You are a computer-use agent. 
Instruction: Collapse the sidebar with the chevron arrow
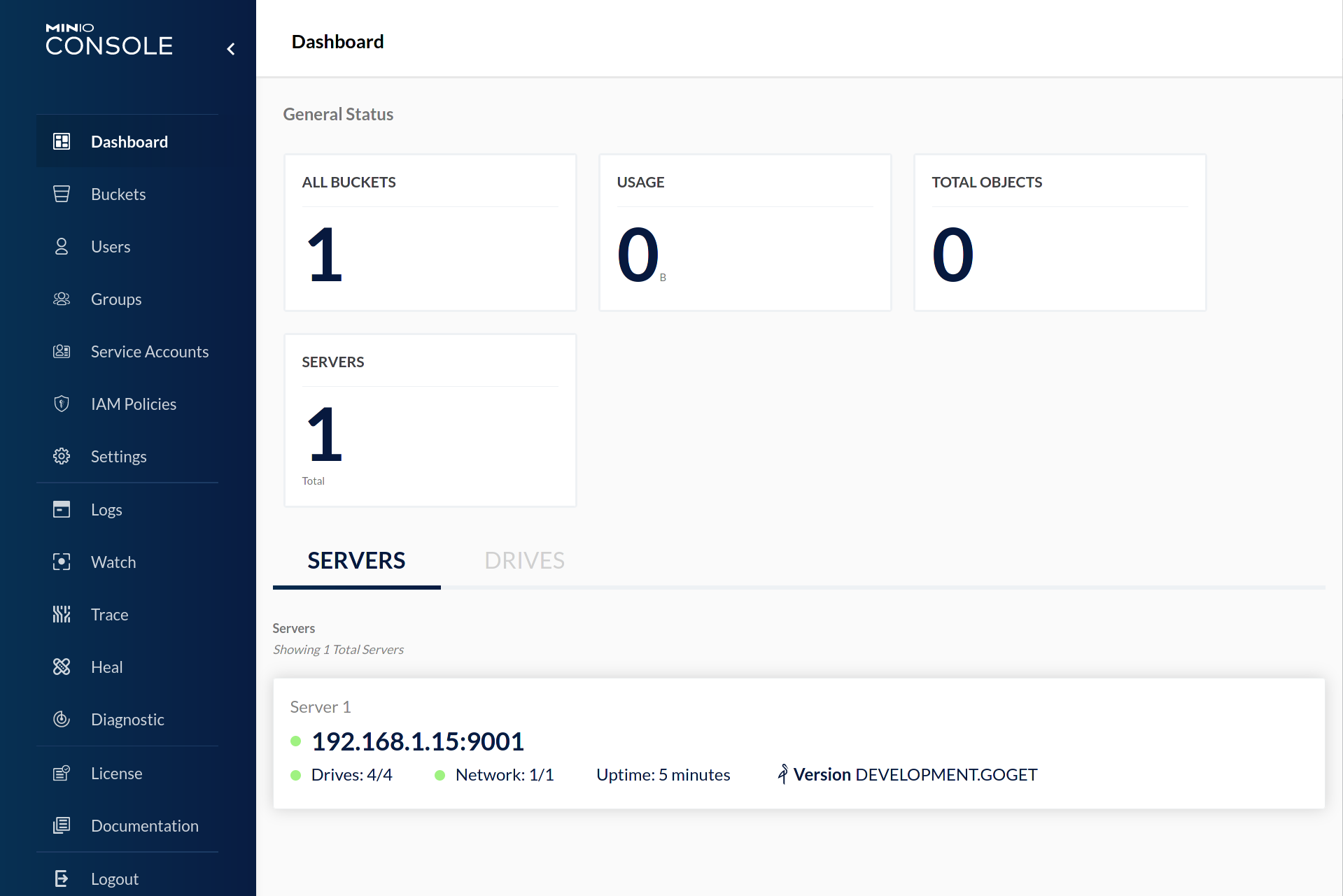(231, 49)
